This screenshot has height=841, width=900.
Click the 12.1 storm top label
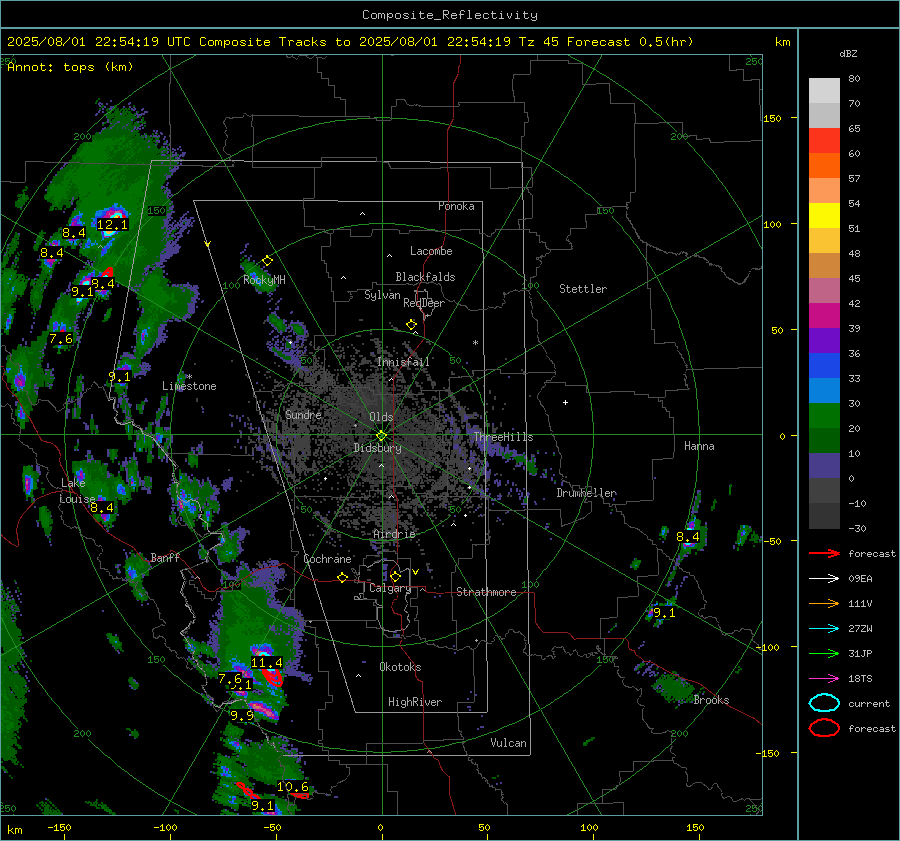(112, 224)
